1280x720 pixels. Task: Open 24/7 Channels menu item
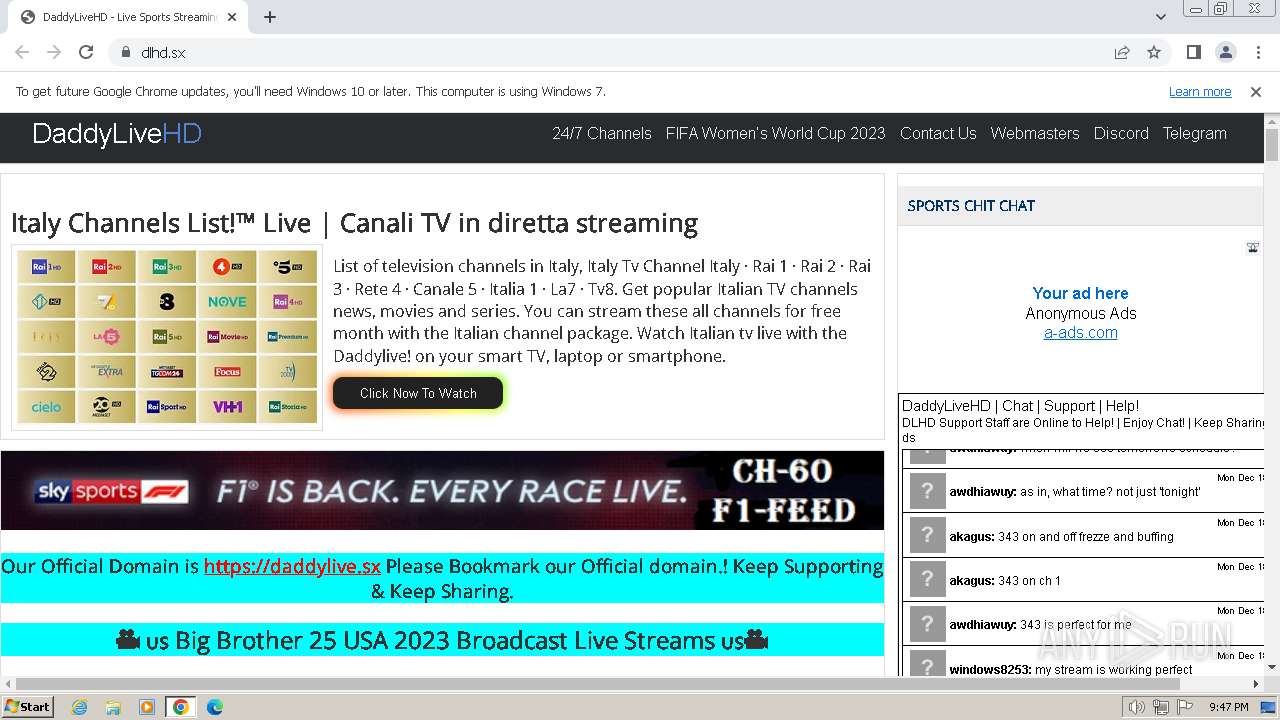602,133
